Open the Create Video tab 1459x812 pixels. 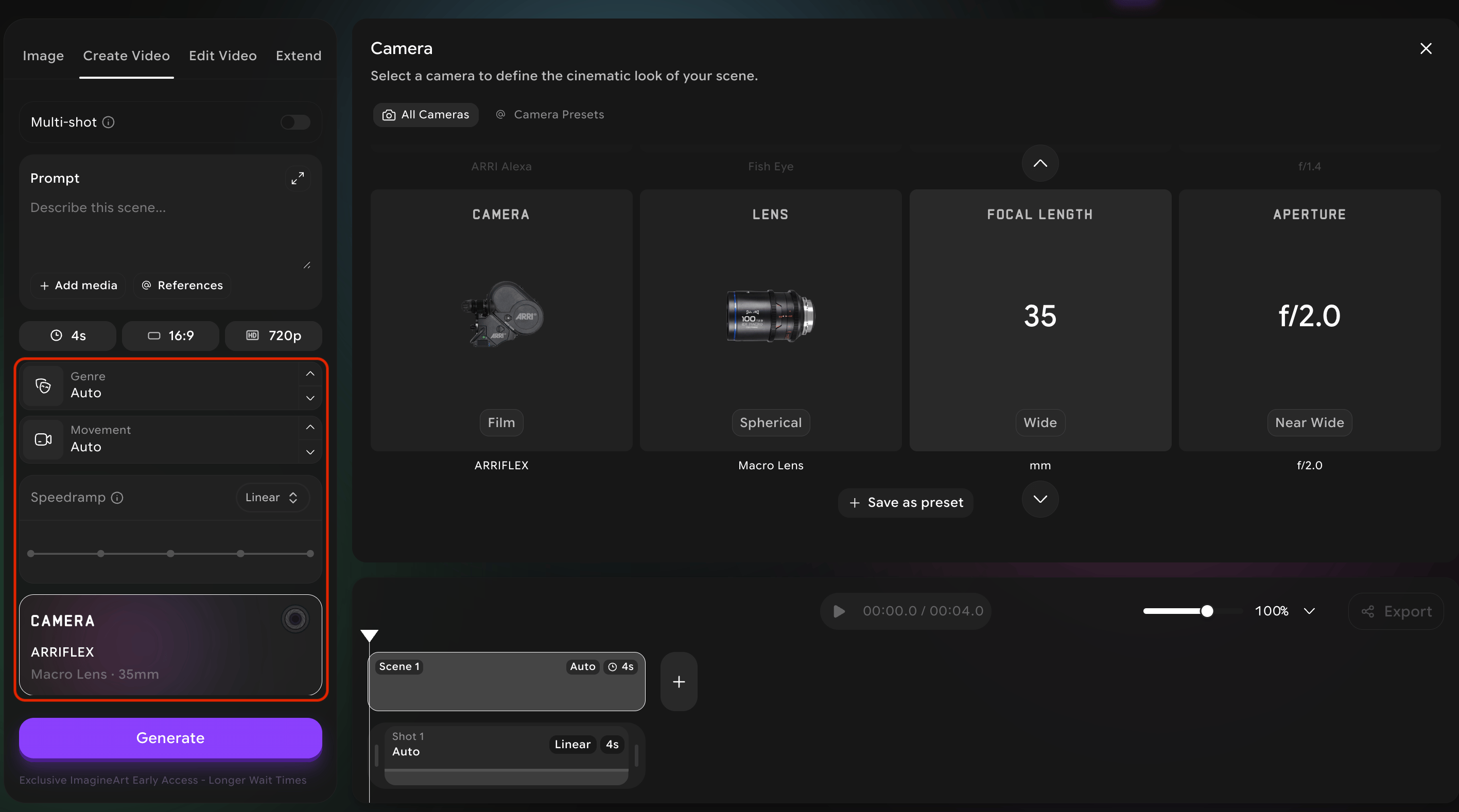(x=126, y=56)
